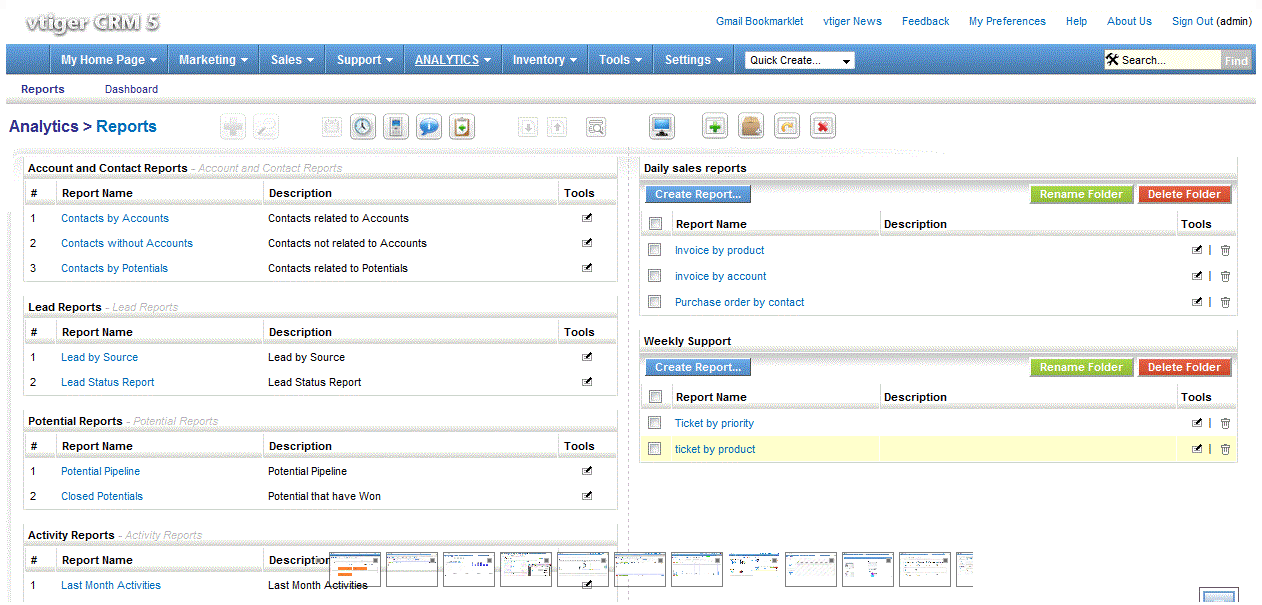Screen dimensions: 1262x605
Task: Open the Quick Create dropdown
Action: pos(800,60)
